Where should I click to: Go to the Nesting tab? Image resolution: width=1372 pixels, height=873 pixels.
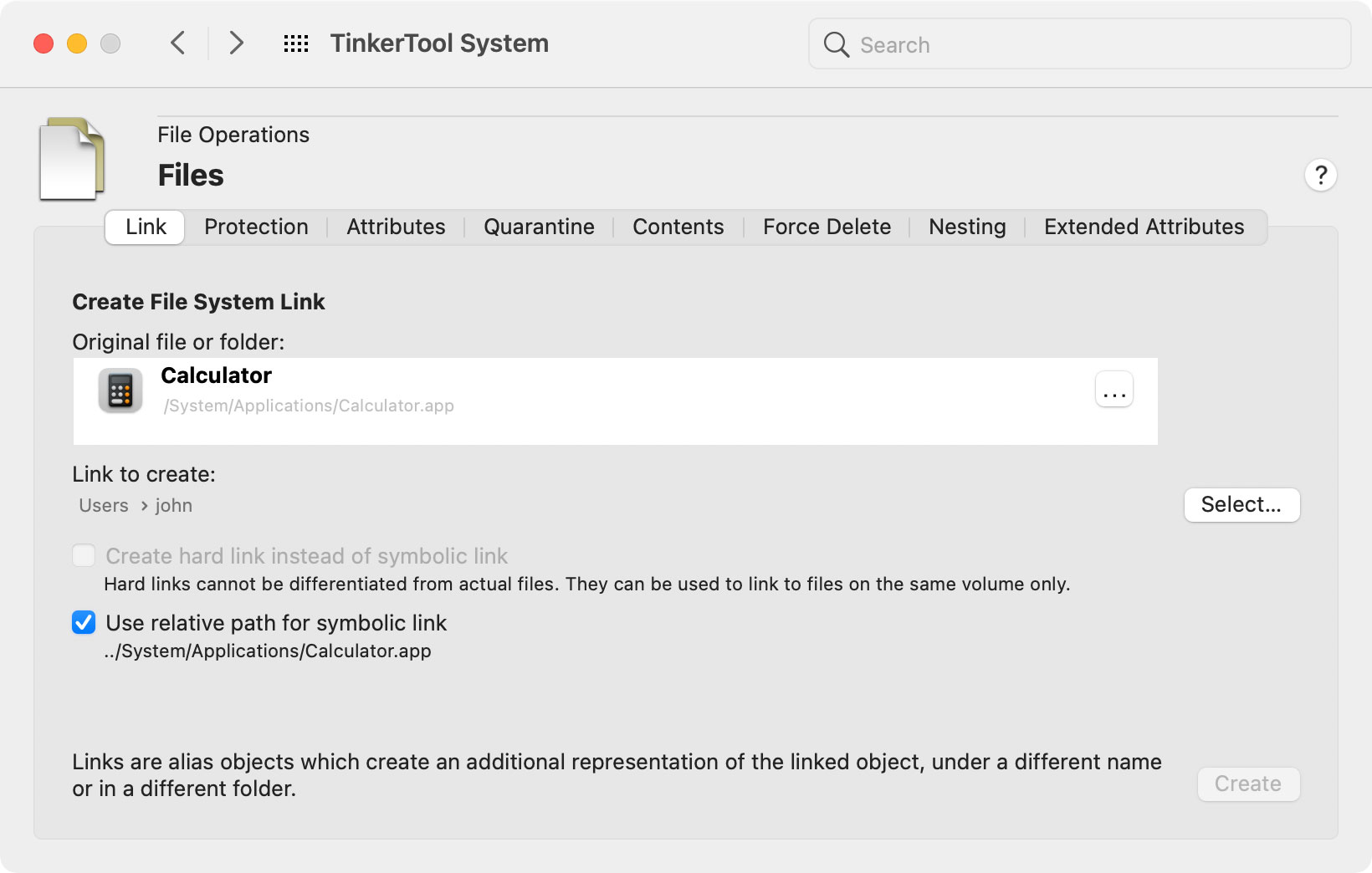tap(967, 227)
